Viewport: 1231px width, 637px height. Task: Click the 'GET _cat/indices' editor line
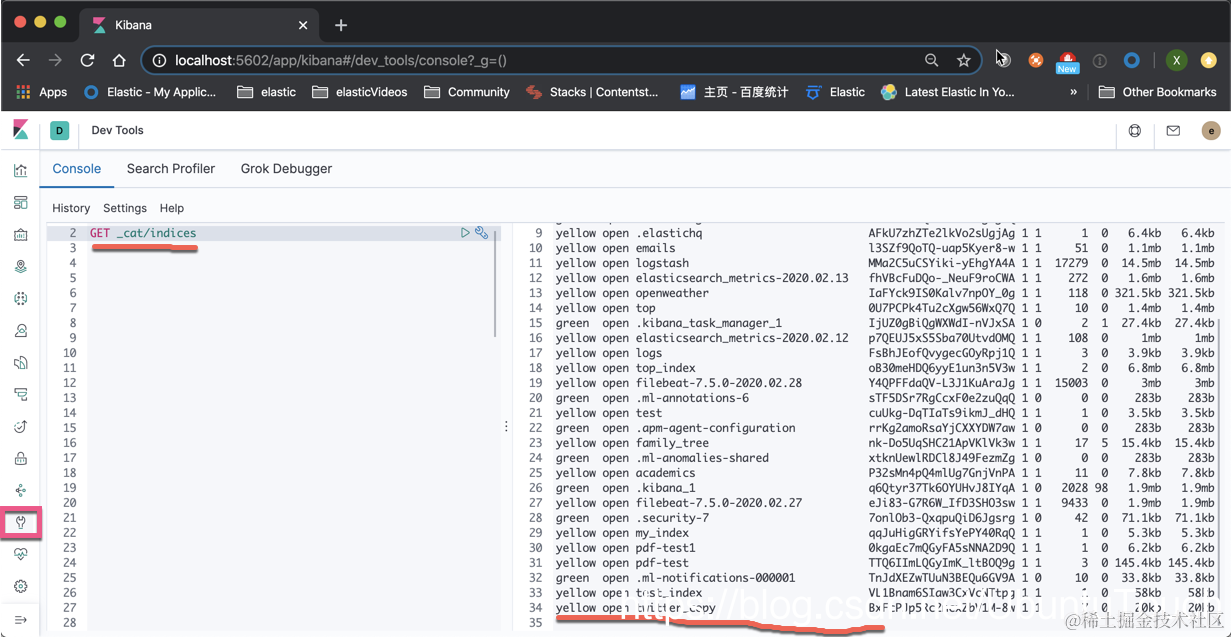(x=143, y=233)
